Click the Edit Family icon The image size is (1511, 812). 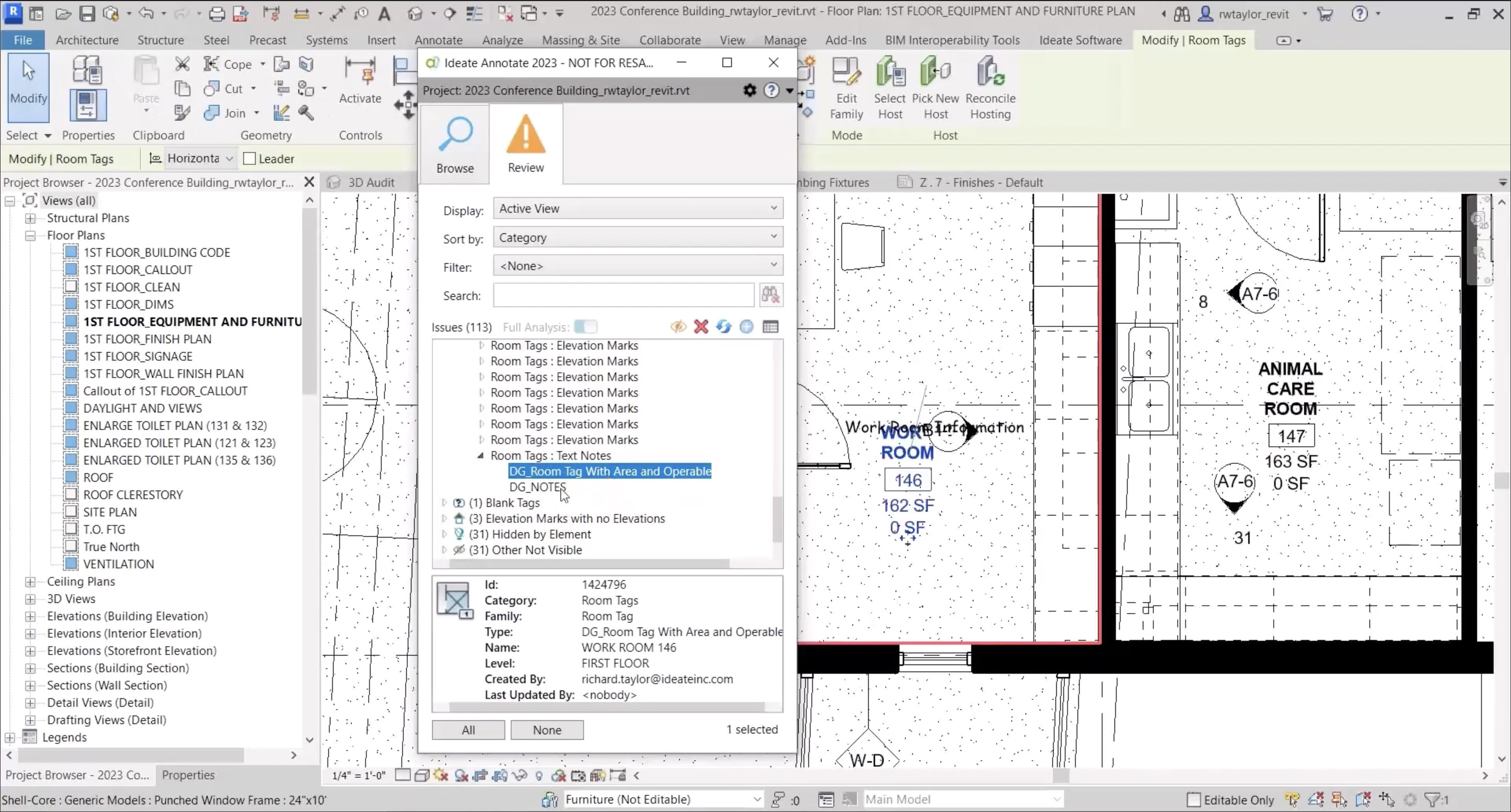tap(846, 88)
